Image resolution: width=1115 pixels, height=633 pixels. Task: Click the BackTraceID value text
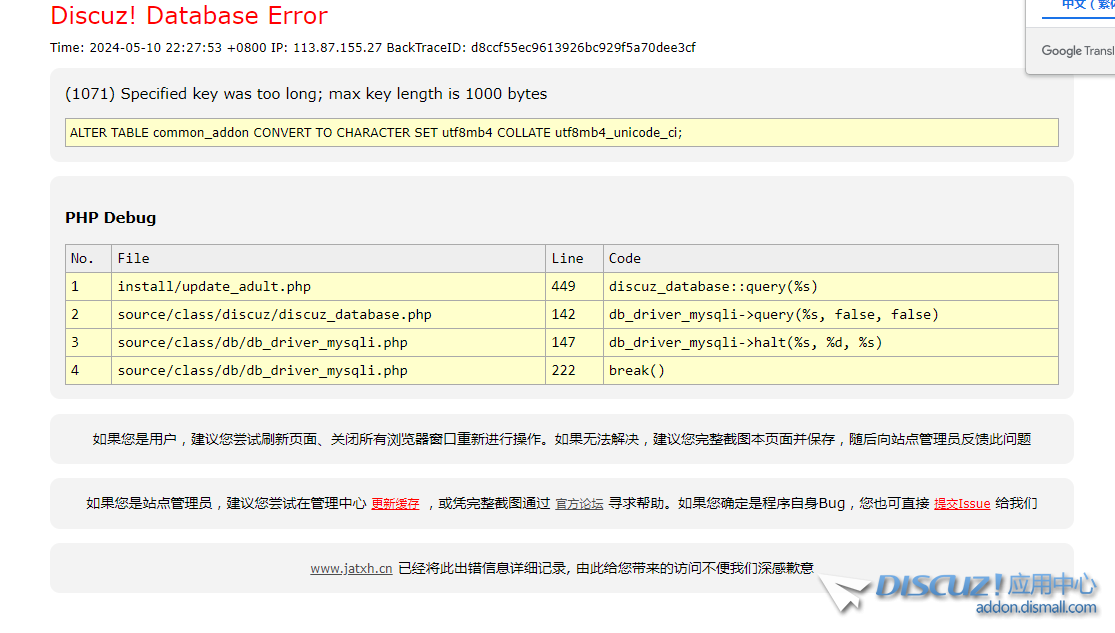(x=583, y=48)
